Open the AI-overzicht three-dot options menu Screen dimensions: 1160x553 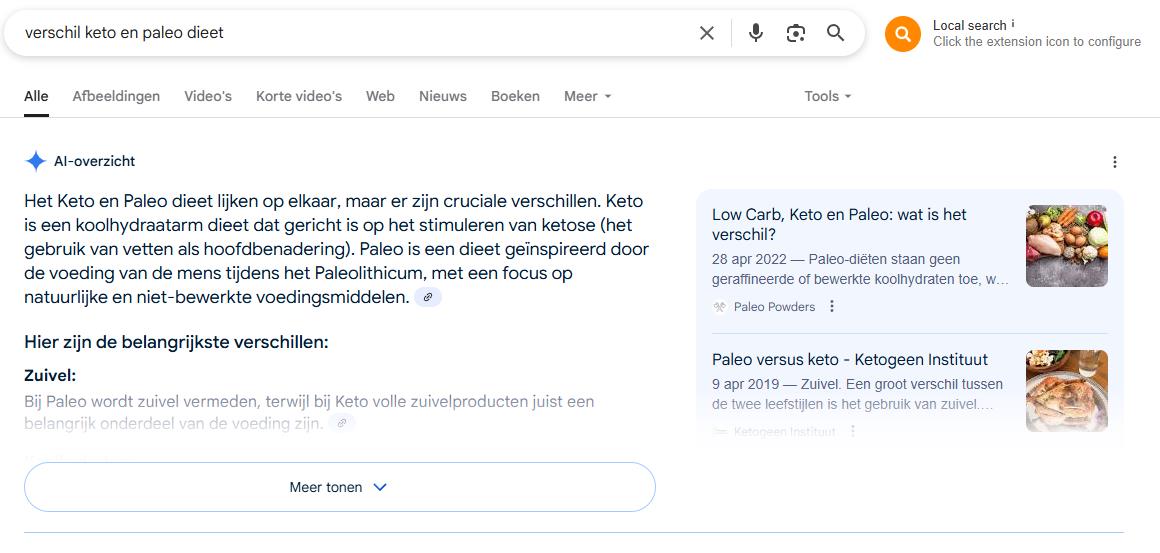click(x=1115, y=162)
